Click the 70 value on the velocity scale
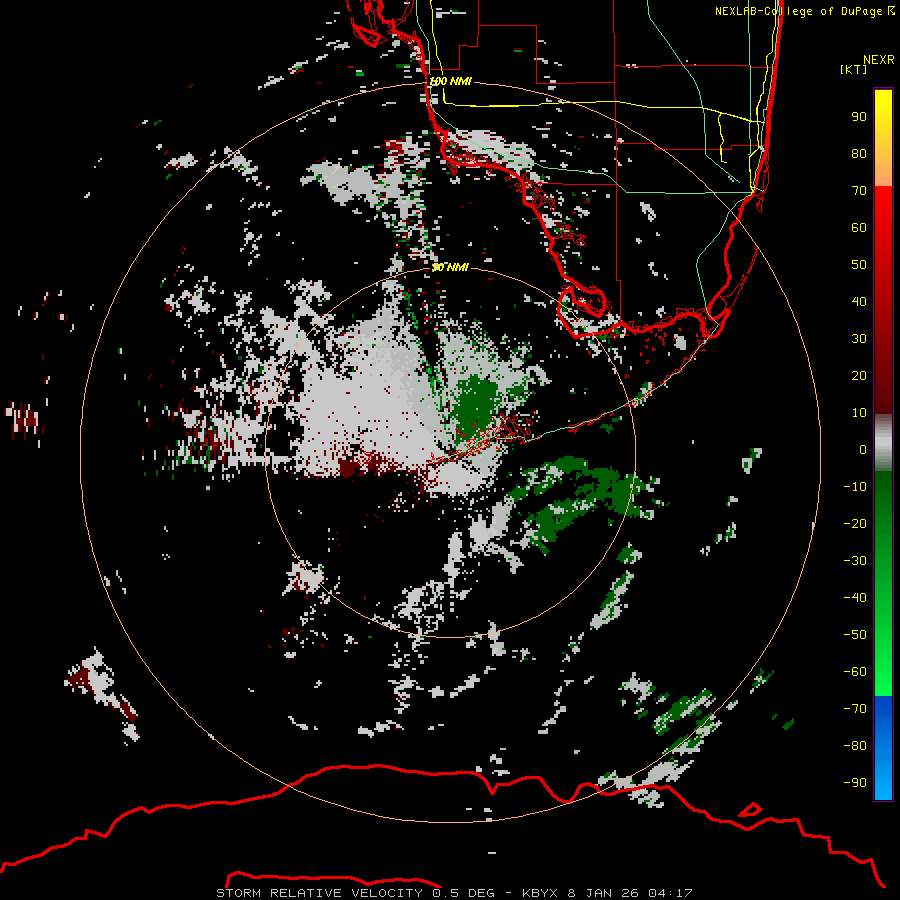 [x=859, y=191]
